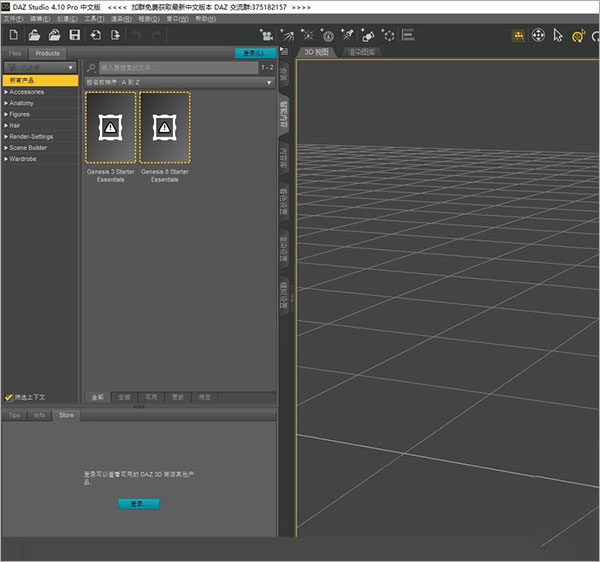The width and height of the screenshot is (600, 562).
Task: Click the pane options icon beside 3D view tab
Action: click(x=284, y=51)
